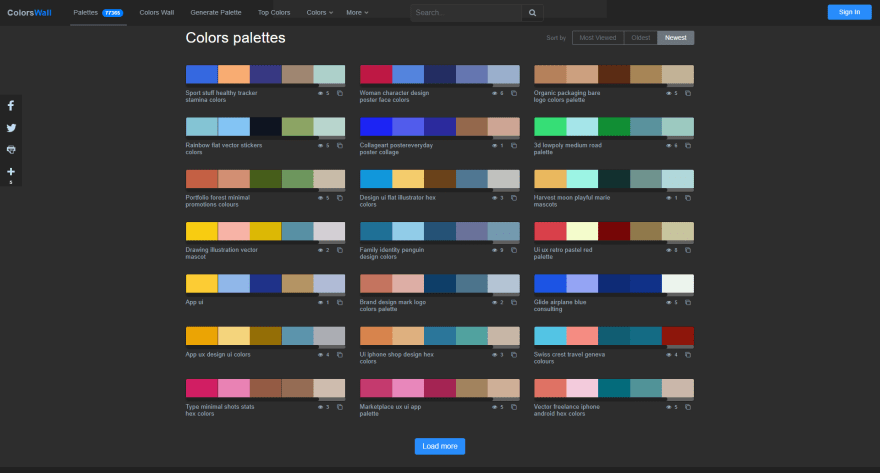Copy the App ux design ui colors palette

tap(340, 355)
